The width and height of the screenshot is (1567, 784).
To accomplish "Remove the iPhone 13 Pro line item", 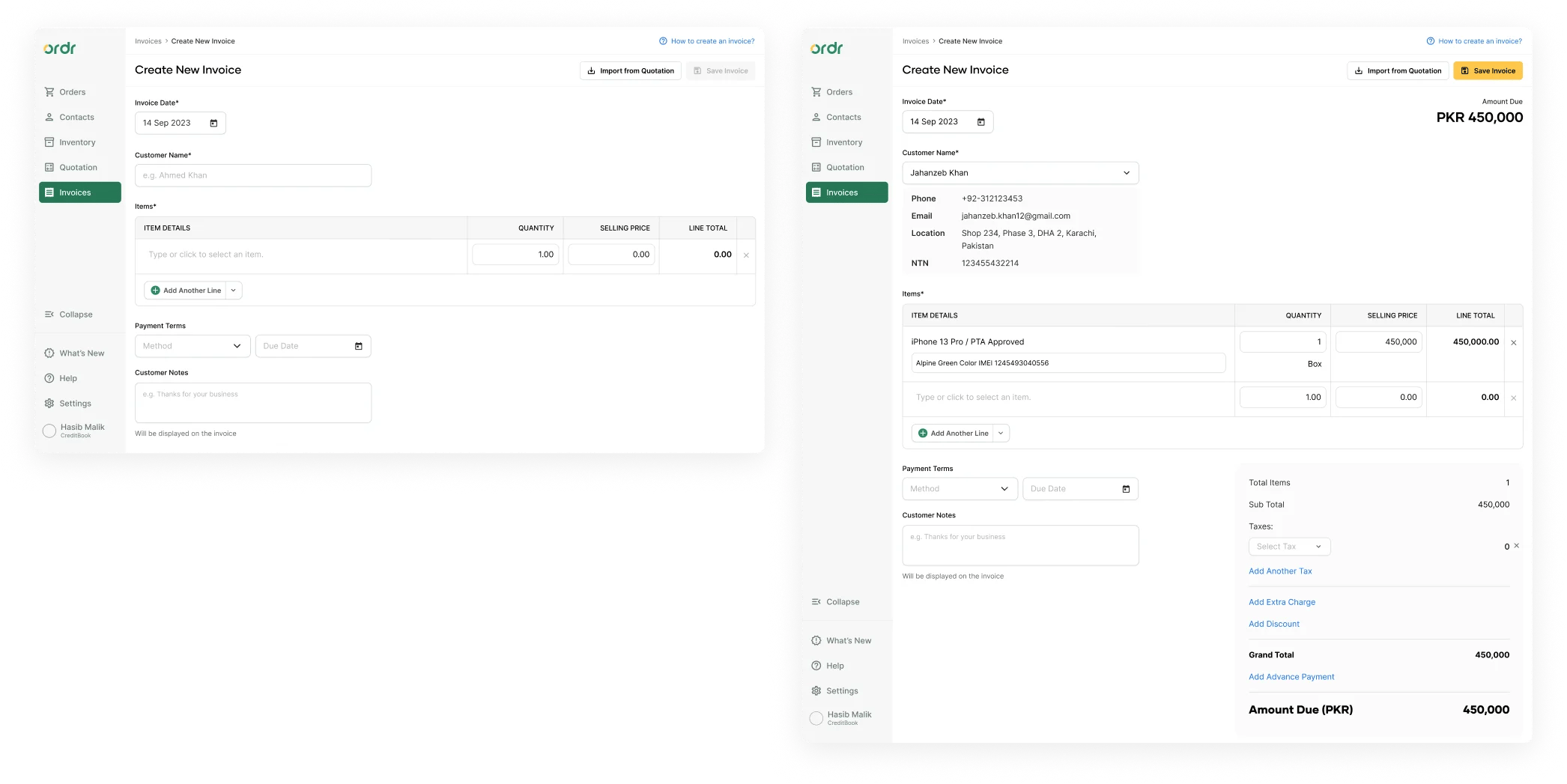I will 1514,342.
